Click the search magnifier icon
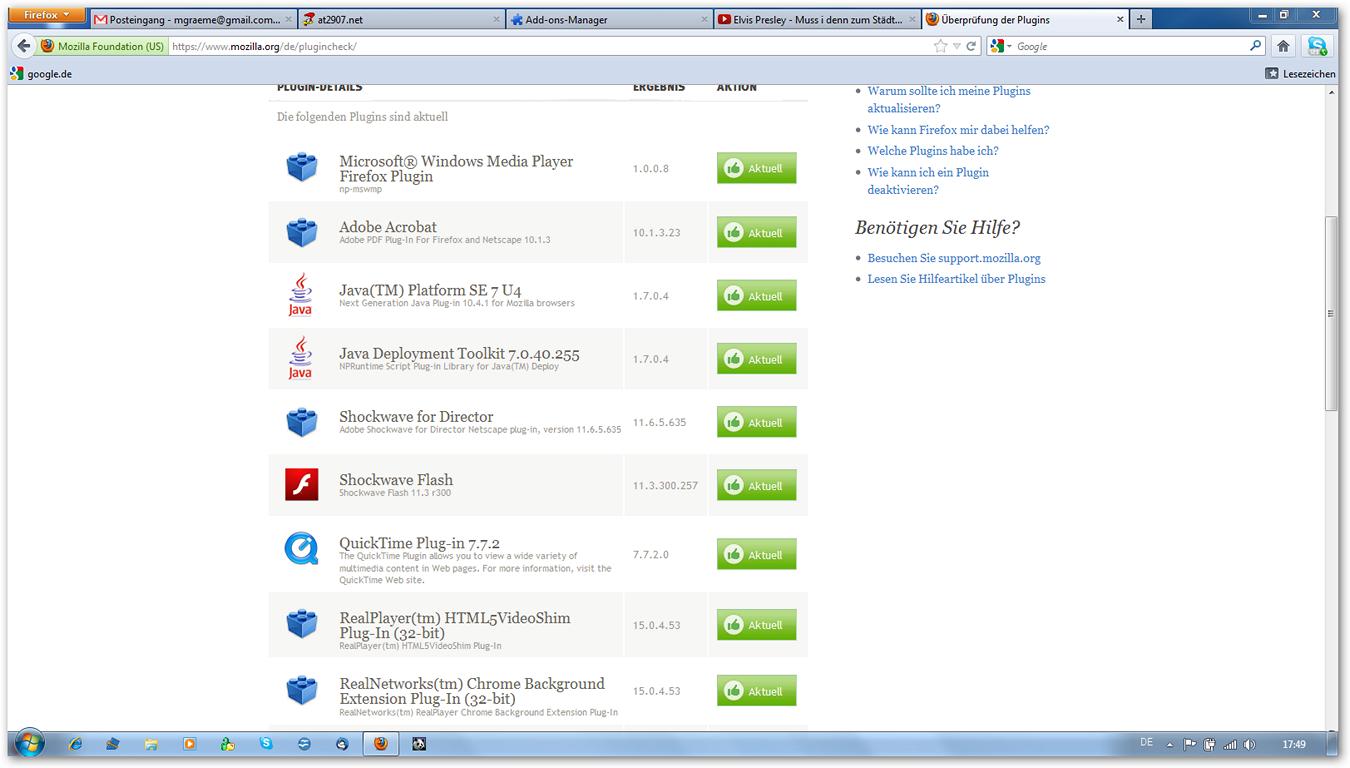Viewport: 1350px width, 768px height. click(x=1256, y=46)
